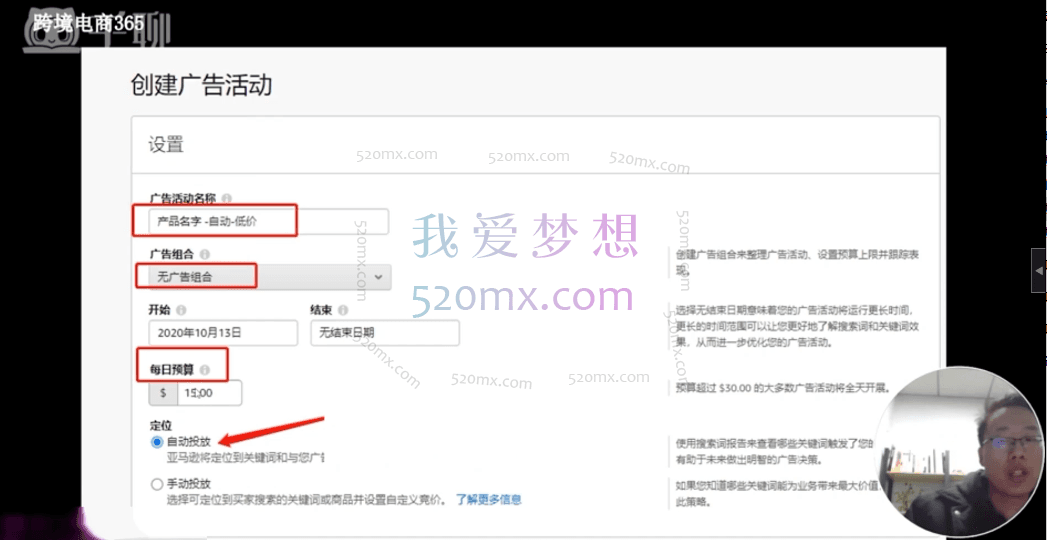Click the presenter webcam thumbnail
Image resolution: width=1047 pixels, height=540 pixels.
(x=960, y=453)
